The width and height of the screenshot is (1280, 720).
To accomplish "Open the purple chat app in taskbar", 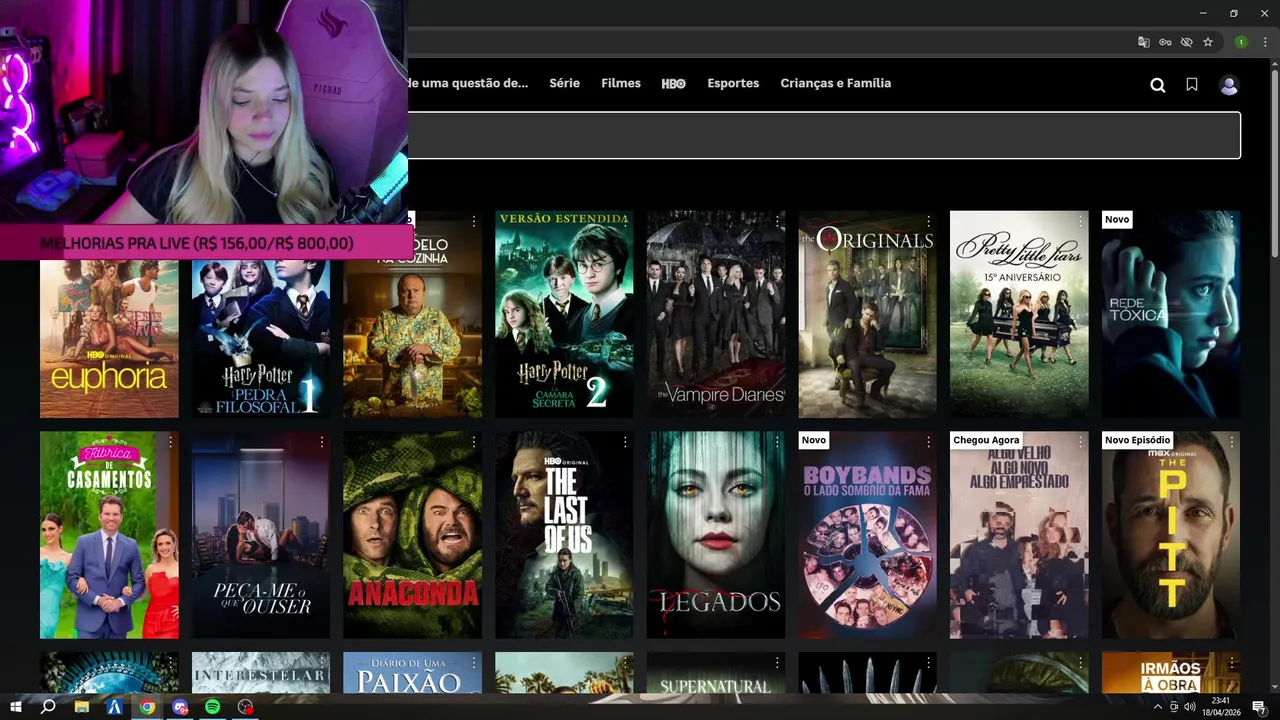I will pos(180,707).
